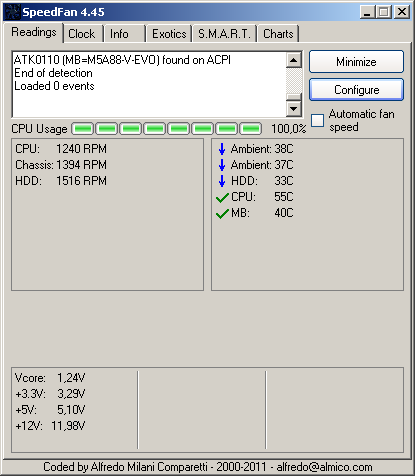
Task: Select the Readings tab
Action: point(34,32)
